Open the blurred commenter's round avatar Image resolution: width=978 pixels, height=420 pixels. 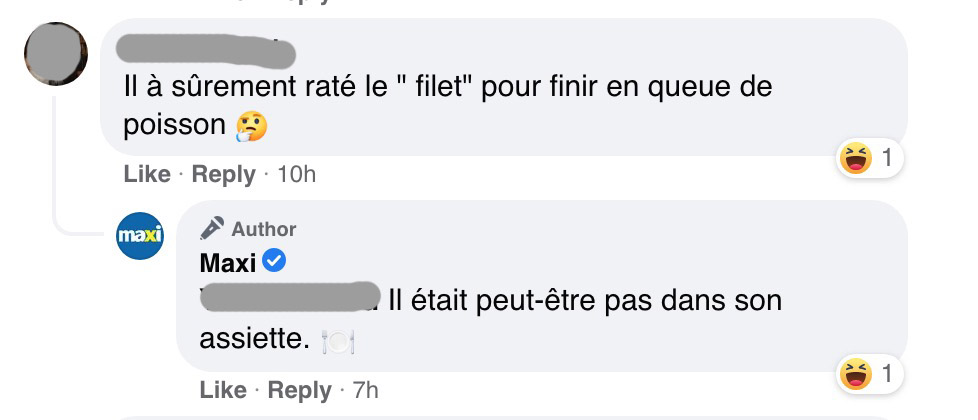point(56,54)
